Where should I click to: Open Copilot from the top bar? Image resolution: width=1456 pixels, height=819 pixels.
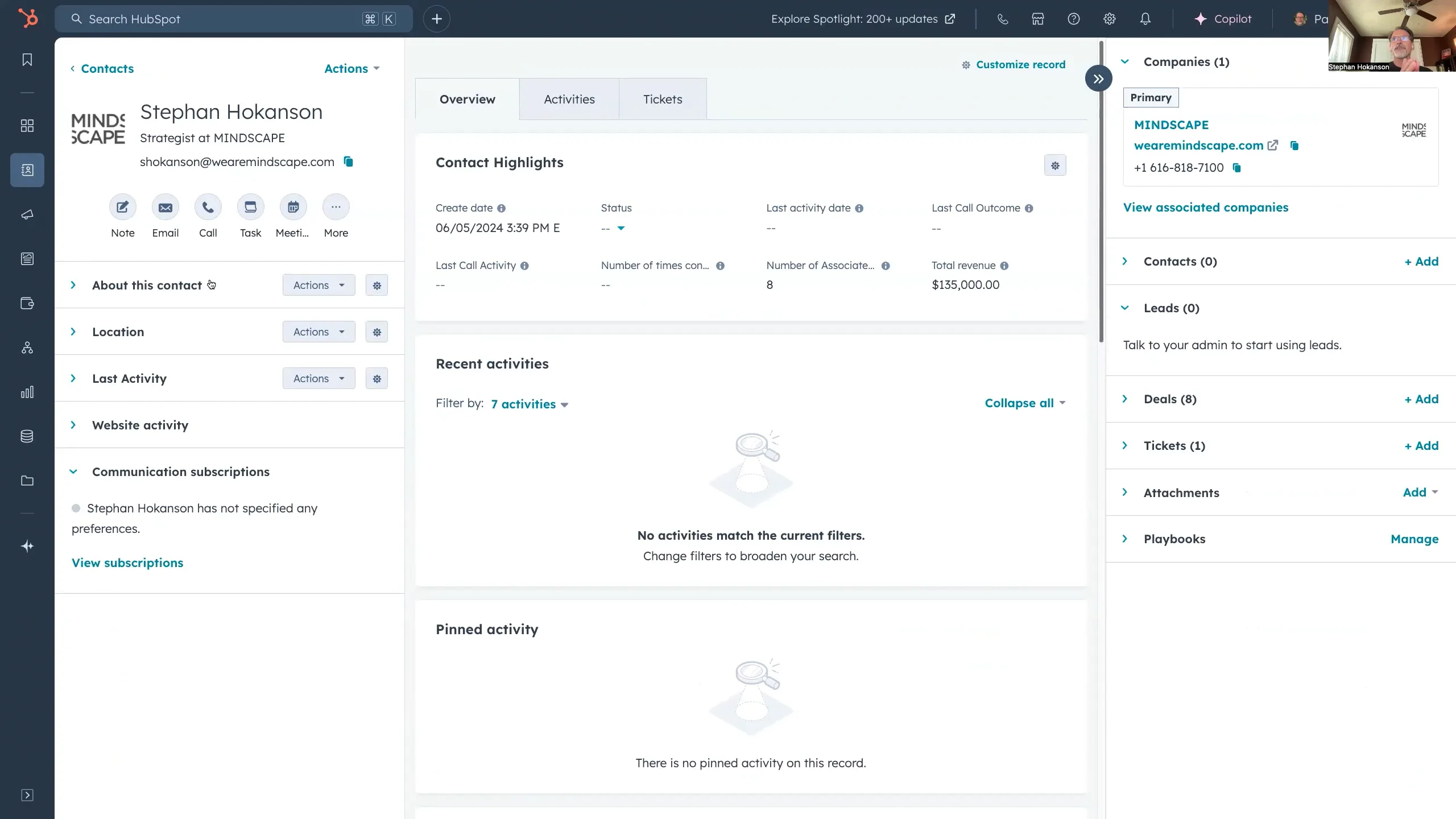tap(1223, 19)
